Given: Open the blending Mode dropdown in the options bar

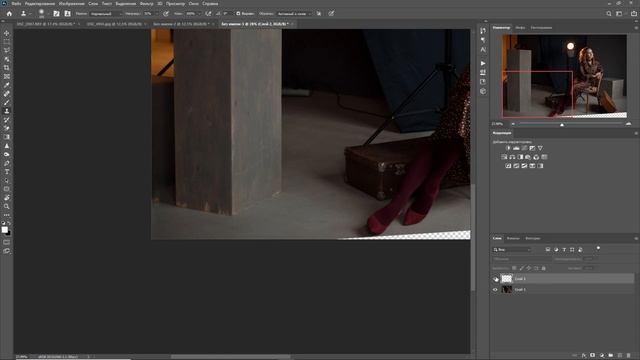Looking at the screenshot, I should click(x=106, y=13).
